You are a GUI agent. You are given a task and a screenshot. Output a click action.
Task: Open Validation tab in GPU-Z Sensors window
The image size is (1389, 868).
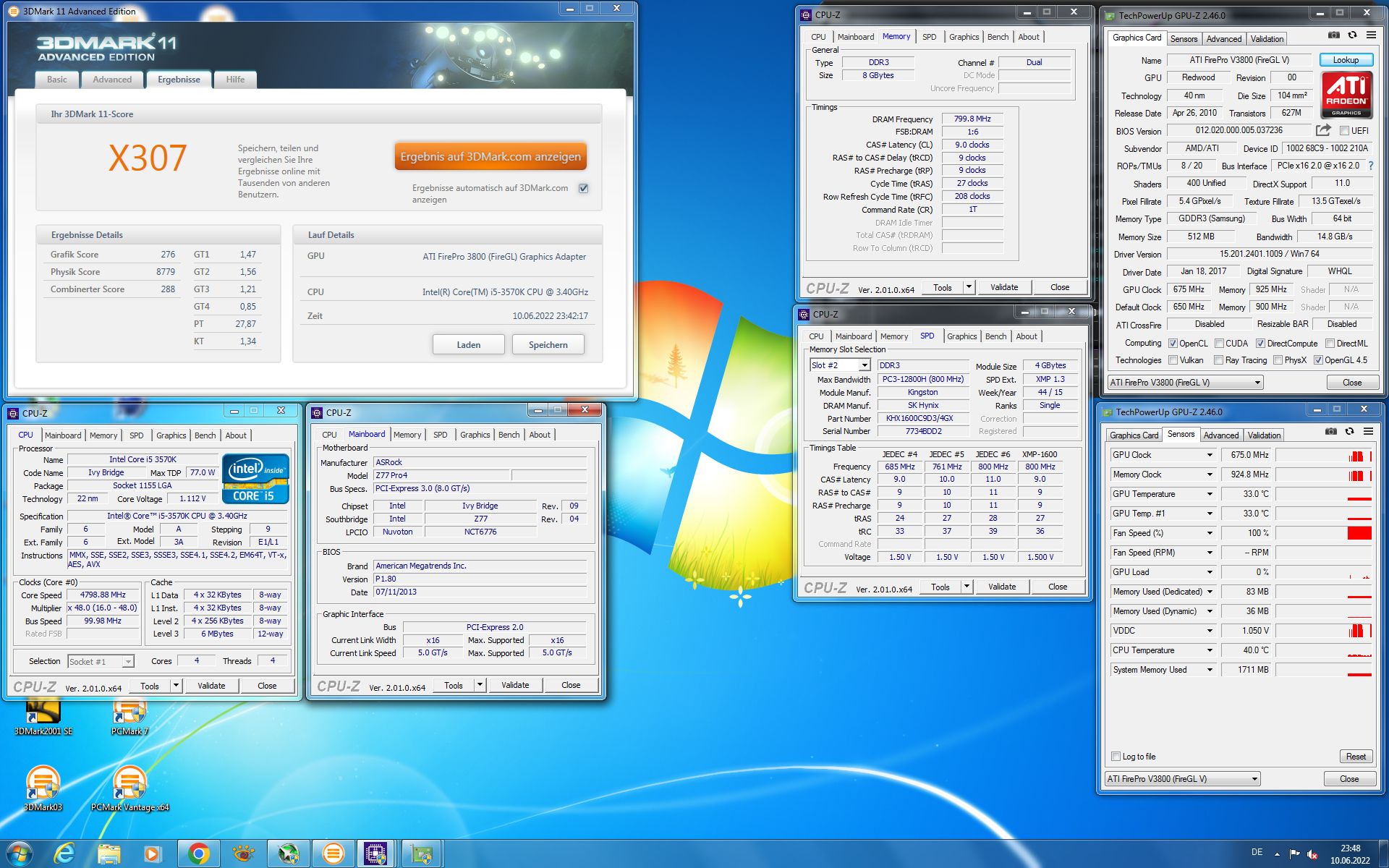tap(1264, 435)
